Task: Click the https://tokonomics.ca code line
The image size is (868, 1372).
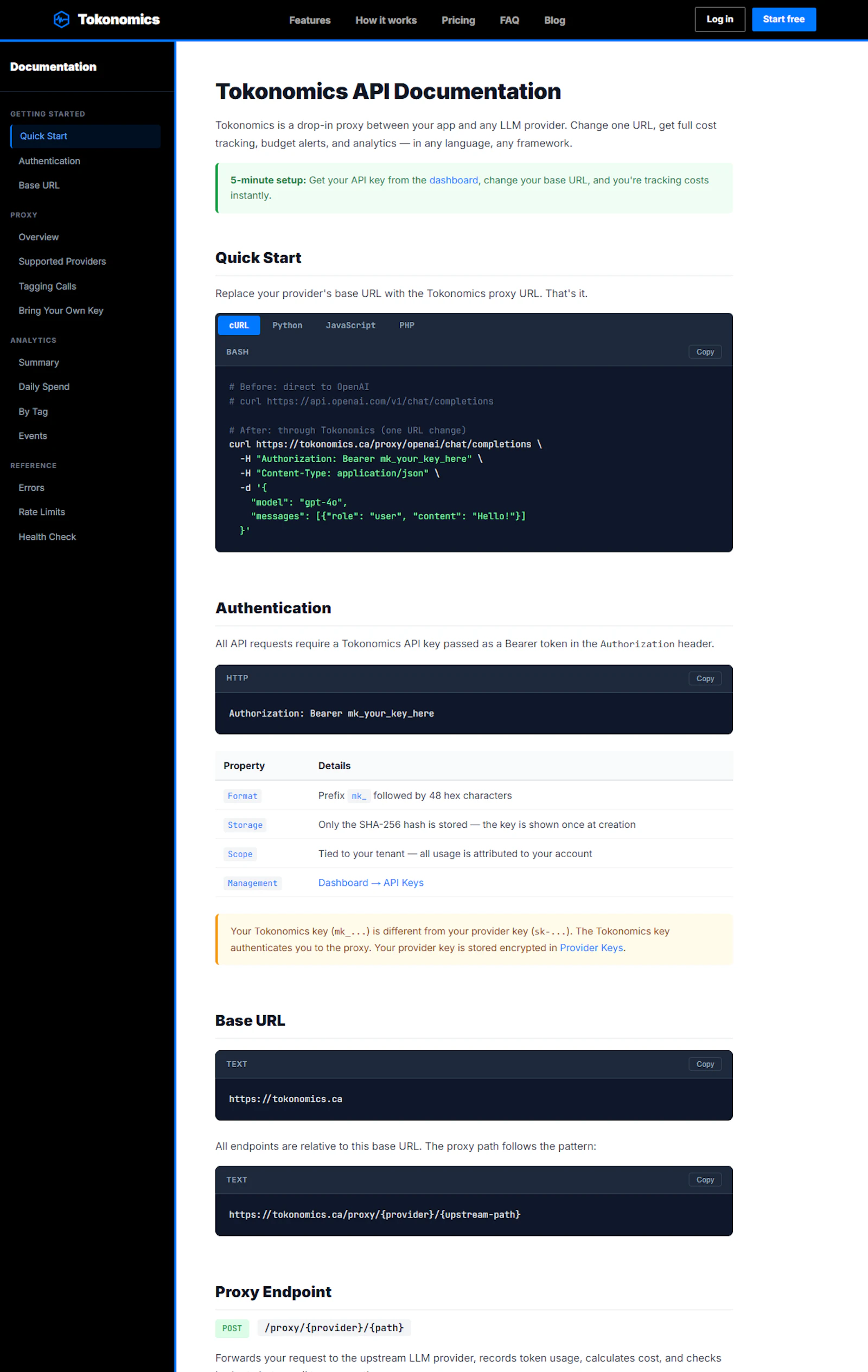Action: tap(285, 1099)
